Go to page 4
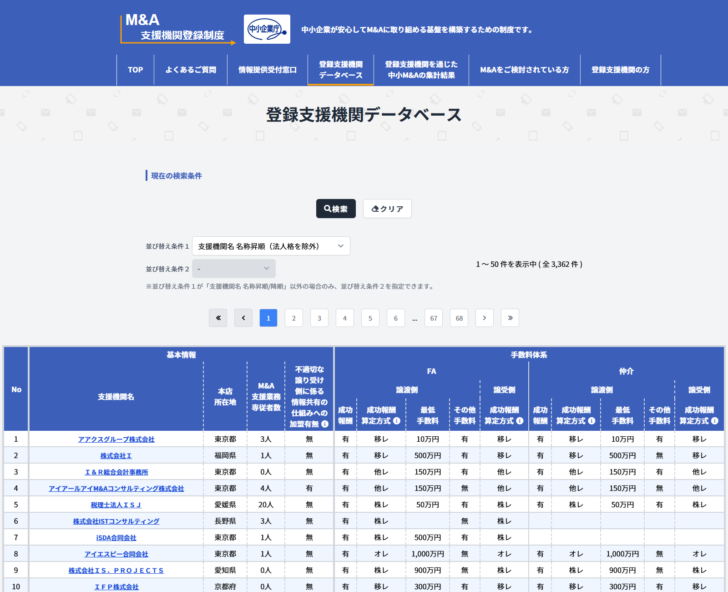 pos(344,318)
